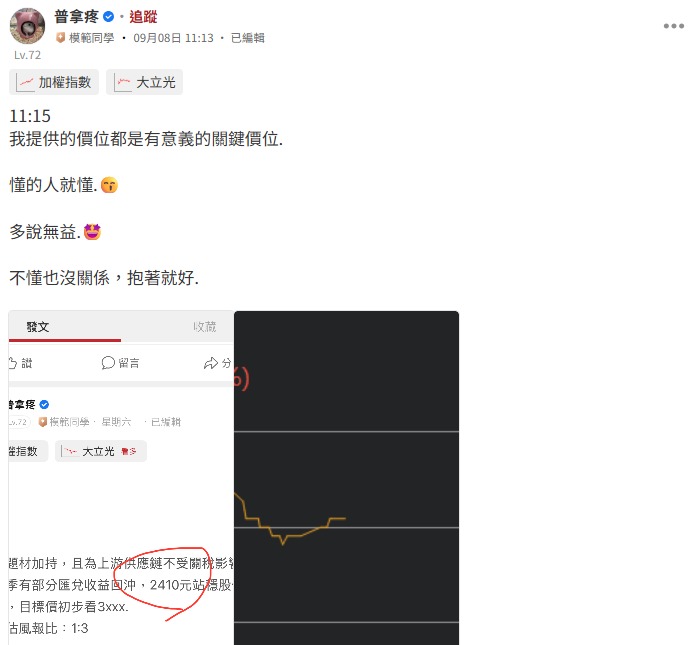The height and width of the screenshot is (645, 697).
Task: Click the author name 普拿疼
Action: 76,17
